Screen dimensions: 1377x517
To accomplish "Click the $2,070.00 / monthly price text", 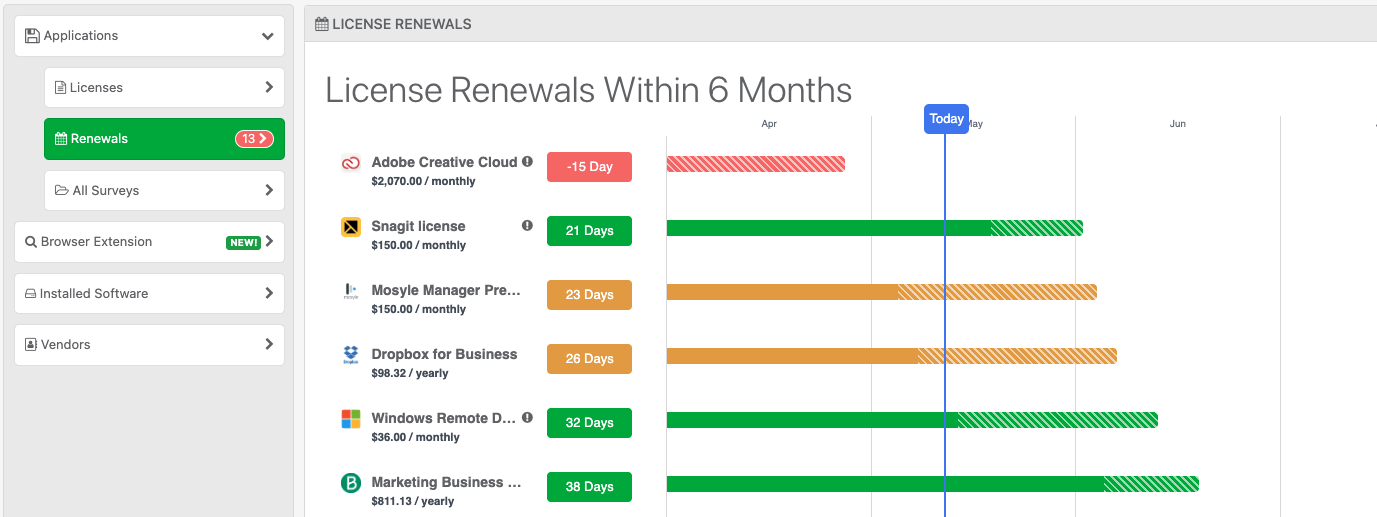I will coord(423,181).
